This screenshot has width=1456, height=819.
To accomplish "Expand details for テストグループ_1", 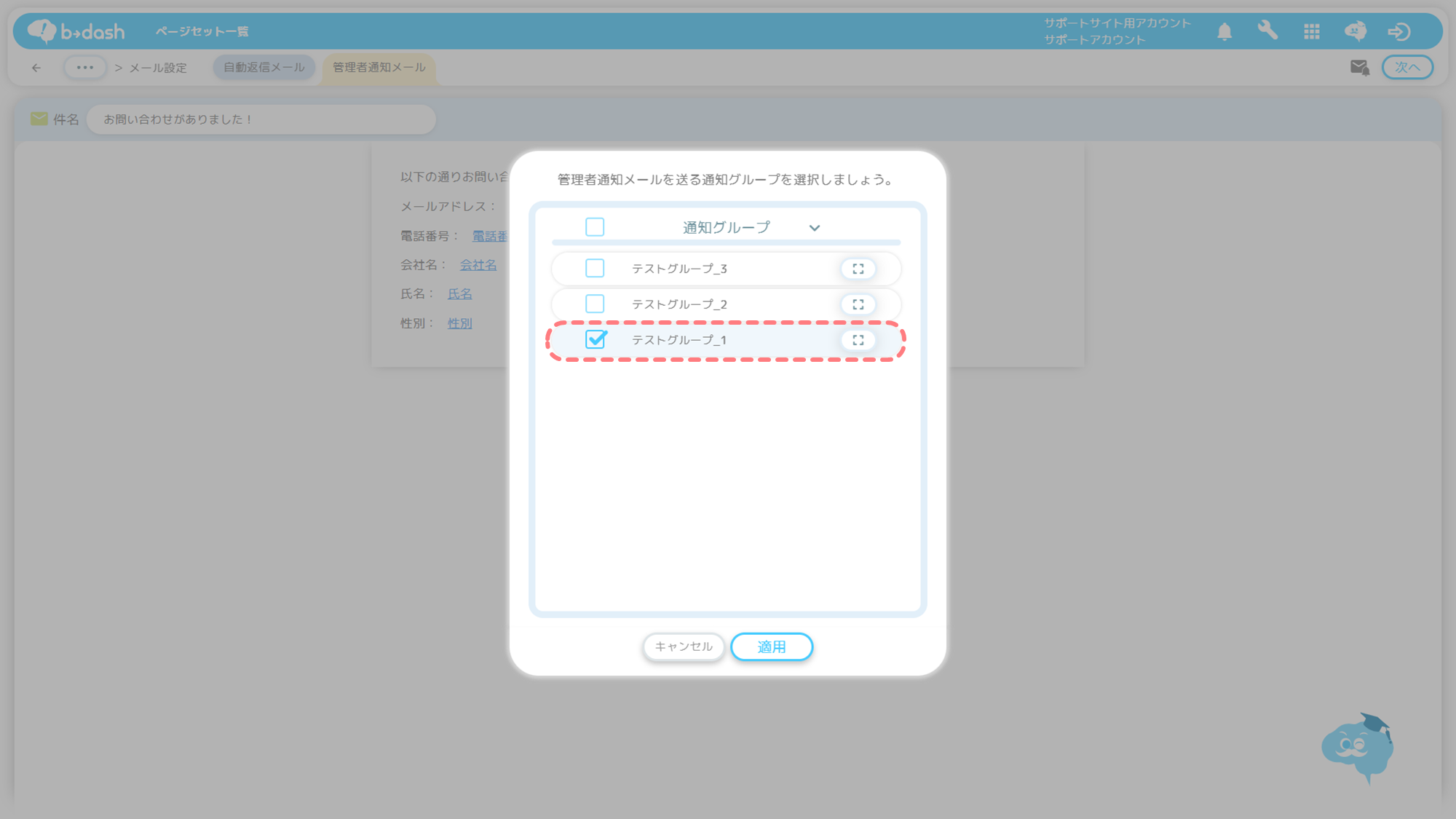I will [x=858, y=340].
